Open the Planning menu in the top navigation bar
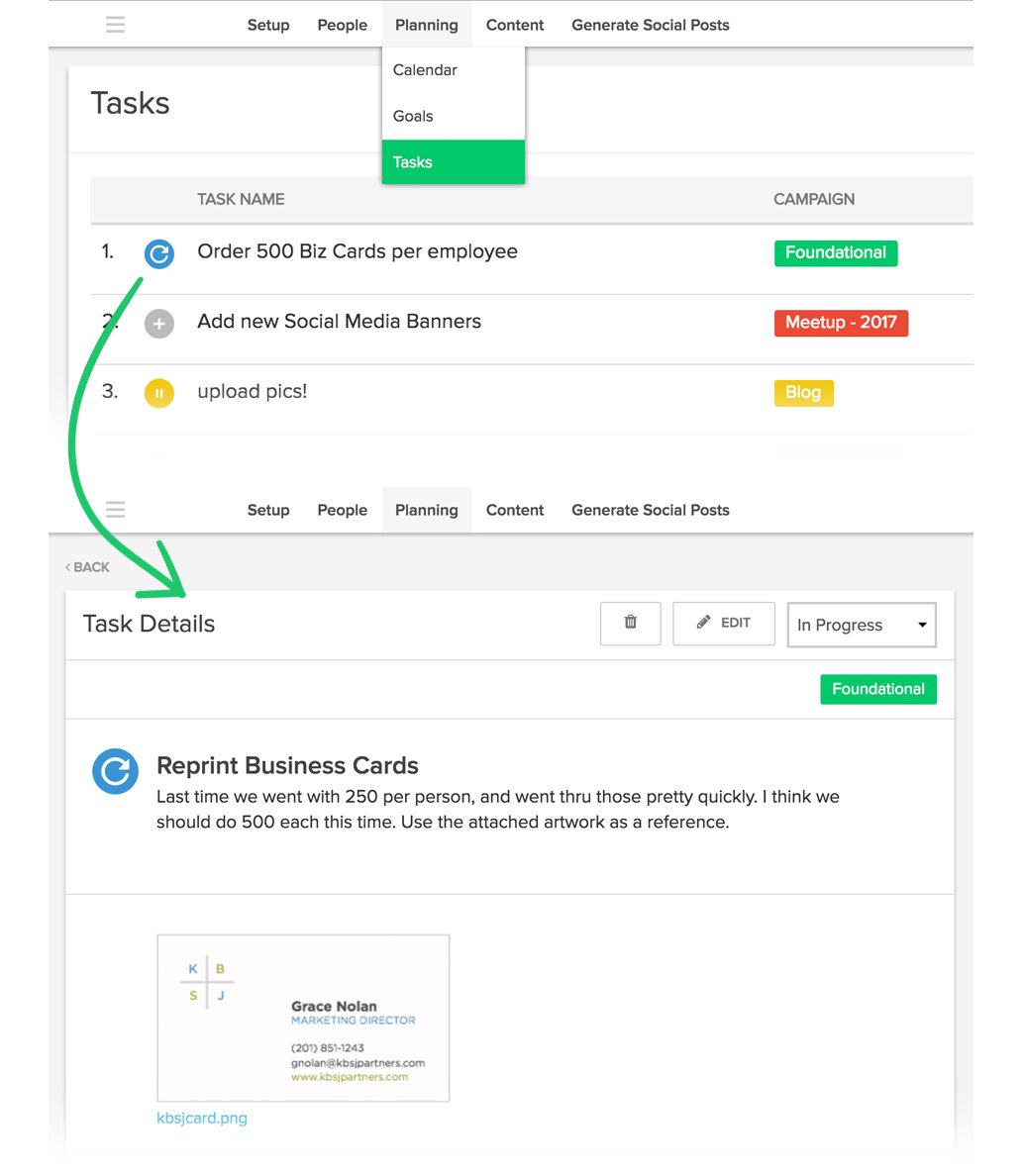Viewport: 1023px width, 1176px height. point(426,25)
